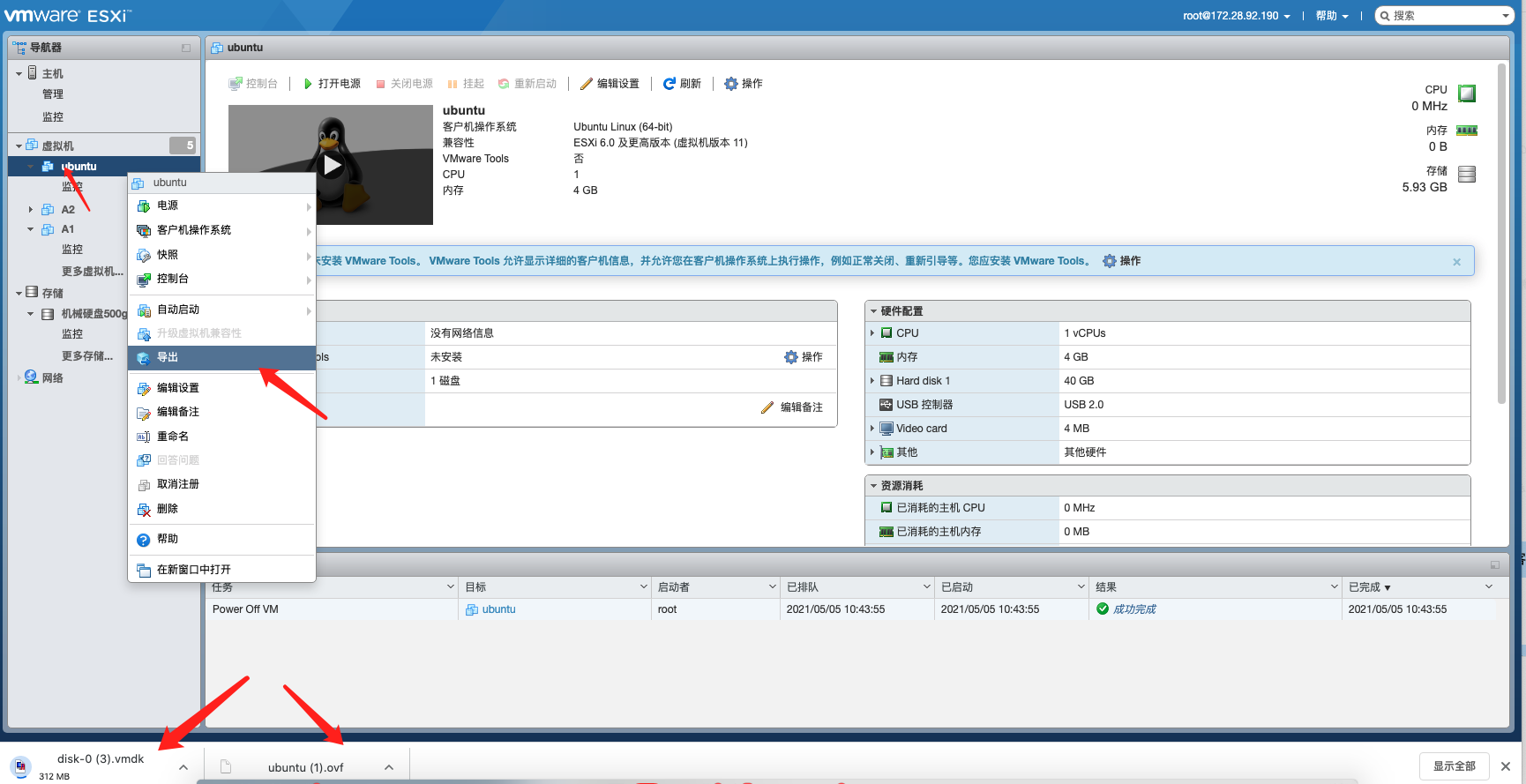
Task: Expand the Hard disk 1 row
Action: [x=873, y=381]
